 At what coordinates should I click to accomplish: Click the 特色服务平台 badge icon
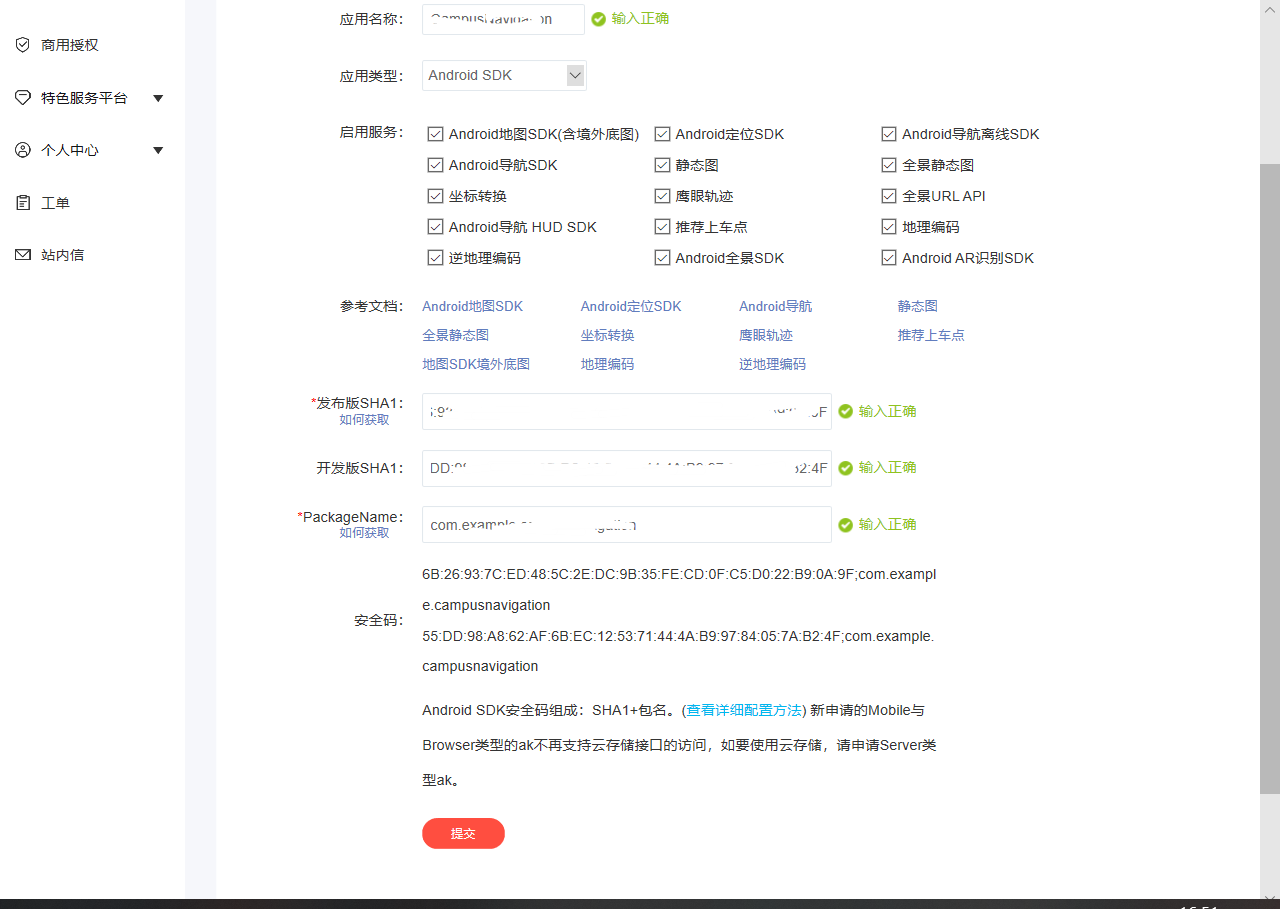click(x=22, y=97)
